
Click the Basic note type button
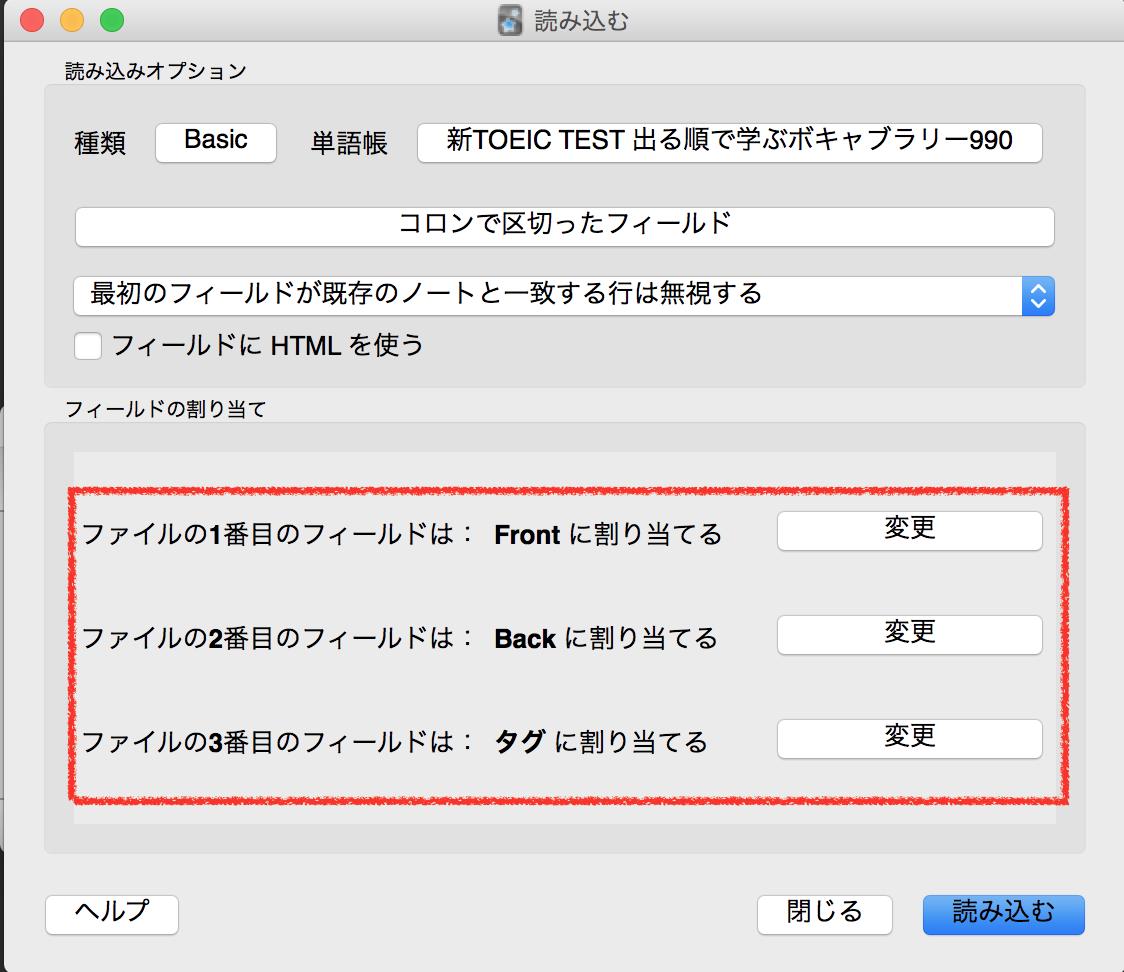(x=216, y=142)
